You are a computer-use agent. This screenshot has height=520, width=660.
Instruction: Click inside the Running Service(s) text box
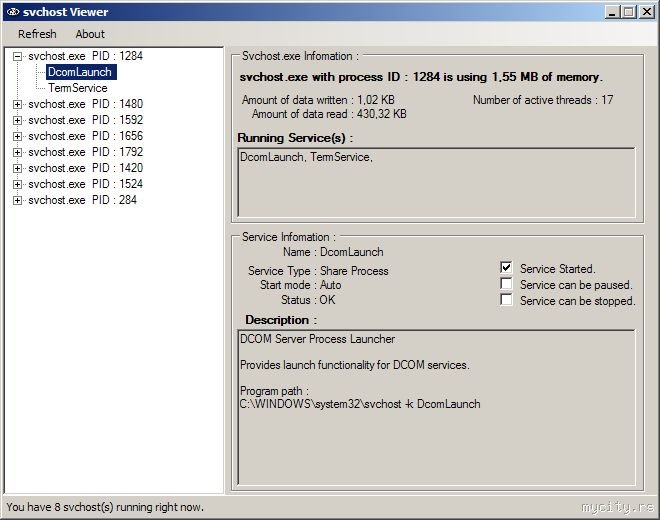coord(436,182)
